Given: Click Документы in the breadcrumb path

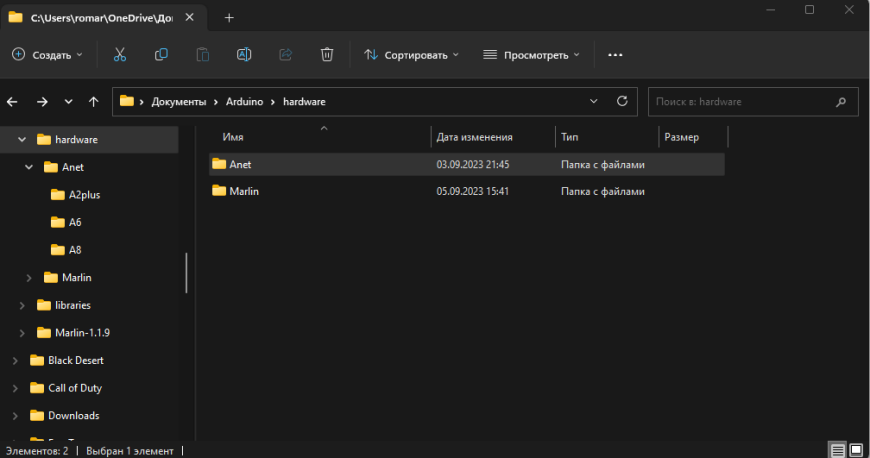Looking at the screenshot, I should (179, 101).
